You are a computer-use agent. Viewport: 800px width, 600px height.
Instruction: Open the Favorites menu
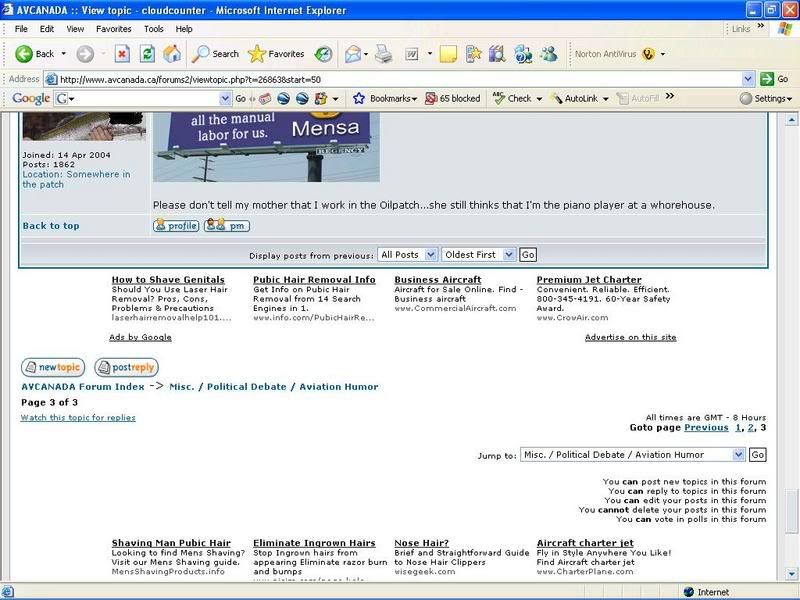pos(113,29)
